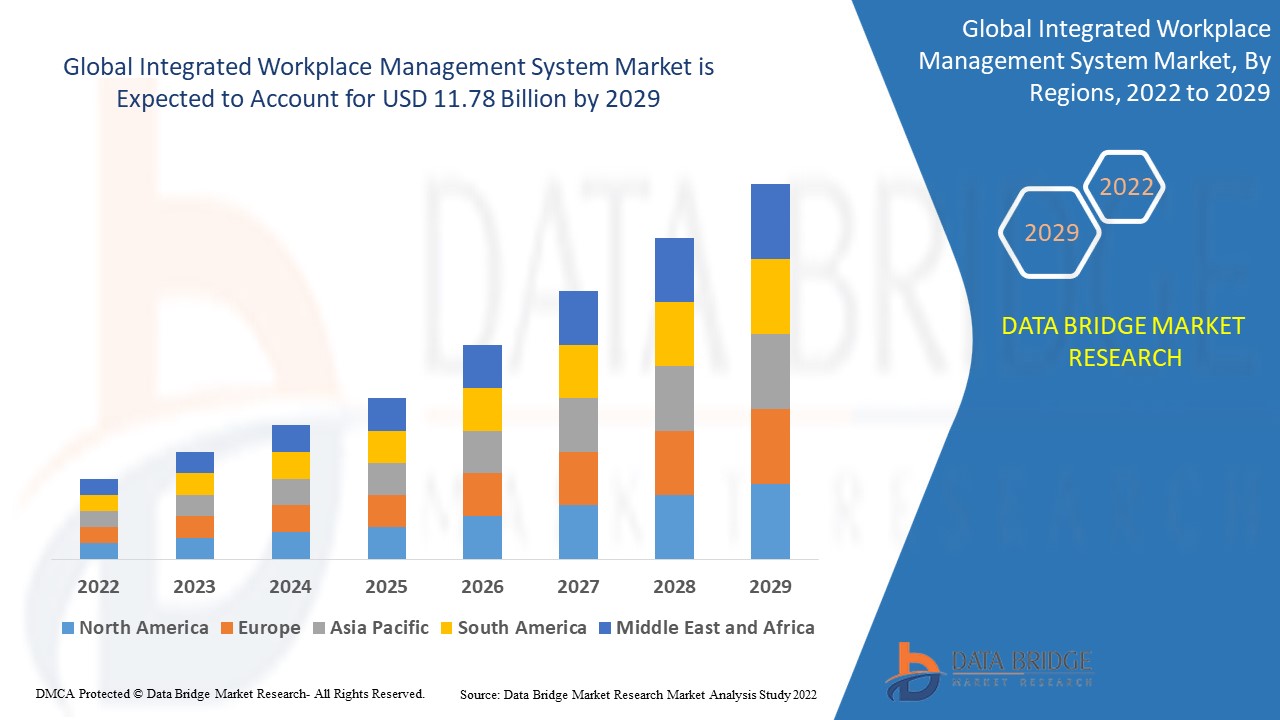1280x720 pixels.
Task: Click the 2024 bar's gray segment
Action: [x=291, y=492]
